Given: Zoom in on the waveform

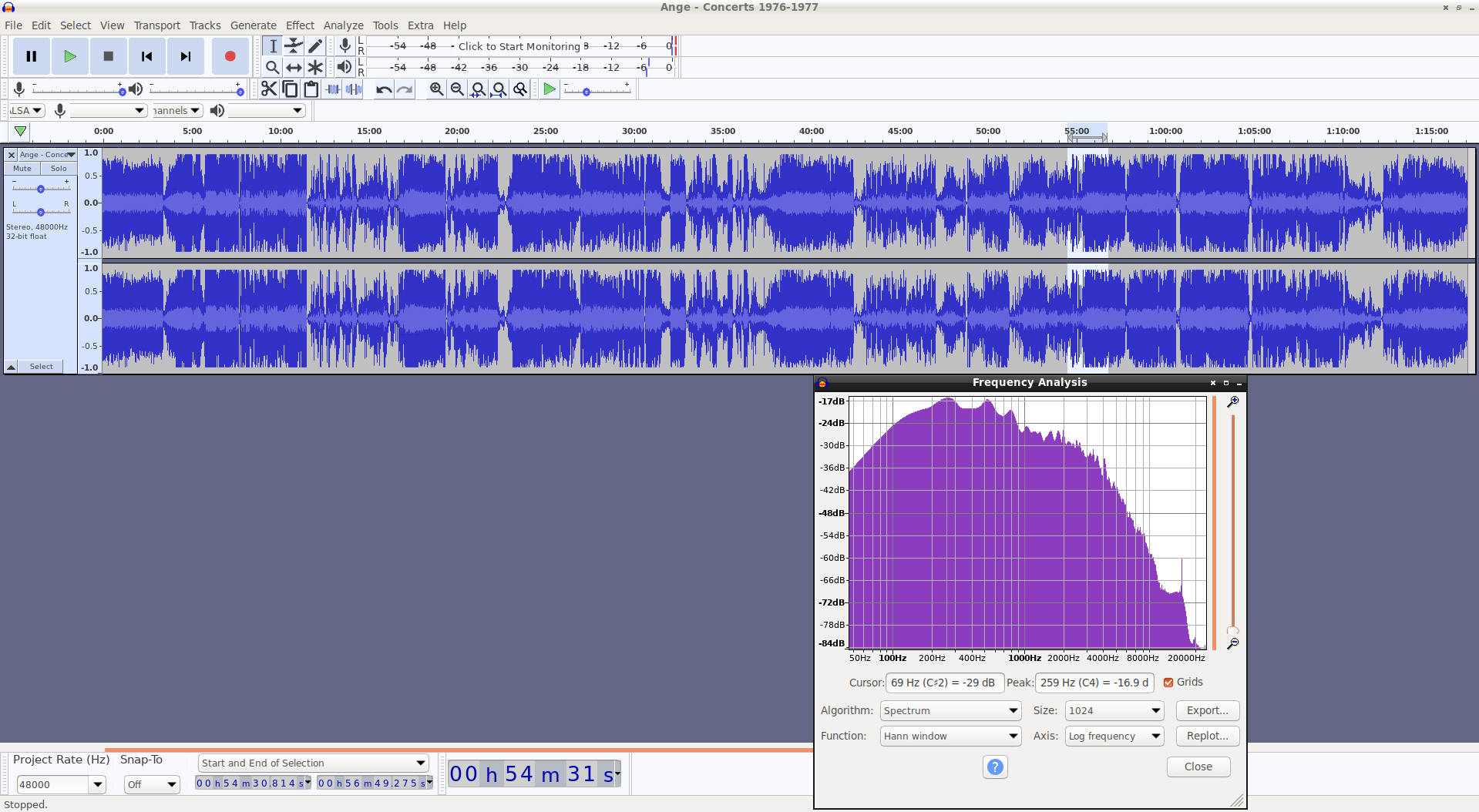Looking at the screenshot, I should [436, 89].
